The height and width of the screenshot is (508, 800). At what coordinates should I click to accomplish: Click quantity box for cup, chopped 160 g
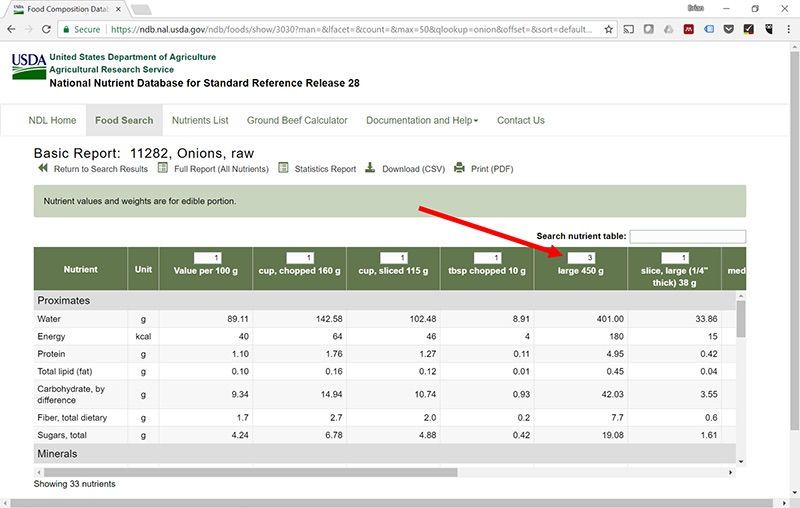300,258
